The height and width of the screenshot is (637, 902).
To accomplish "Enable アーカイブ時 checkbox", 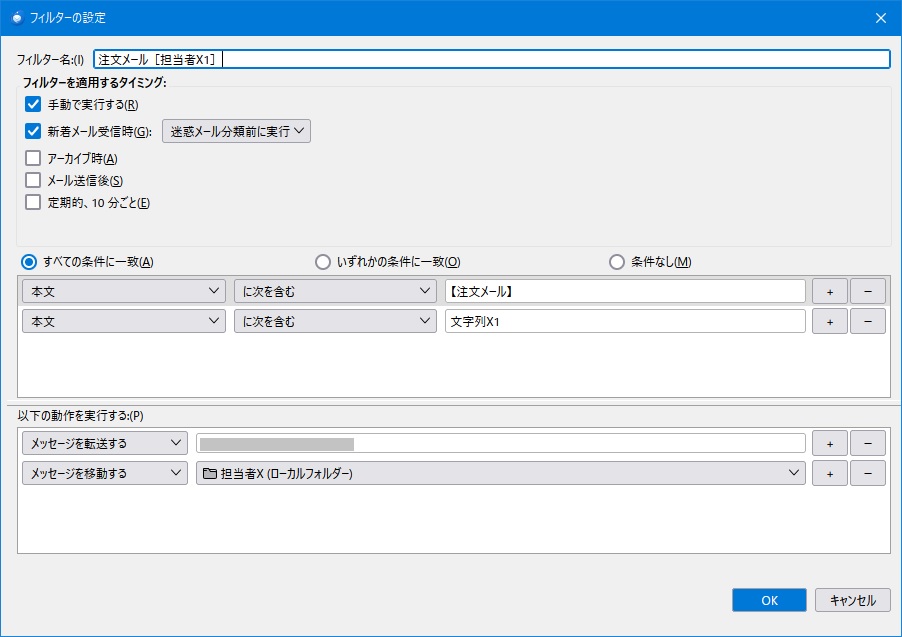I will (33, 158).
